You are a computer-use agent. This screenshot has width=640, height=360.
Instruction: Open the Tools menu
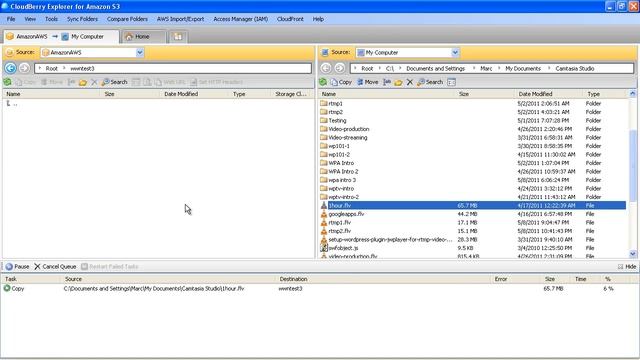pos(51,19)
